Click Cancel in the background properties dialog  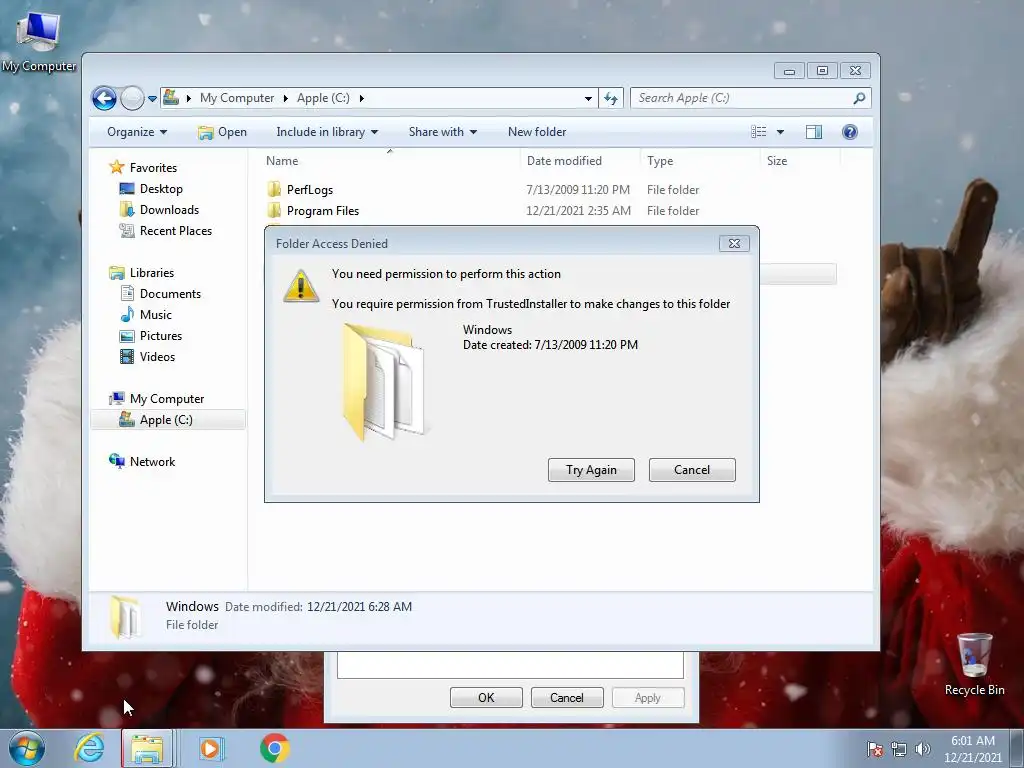pos(567,698)
